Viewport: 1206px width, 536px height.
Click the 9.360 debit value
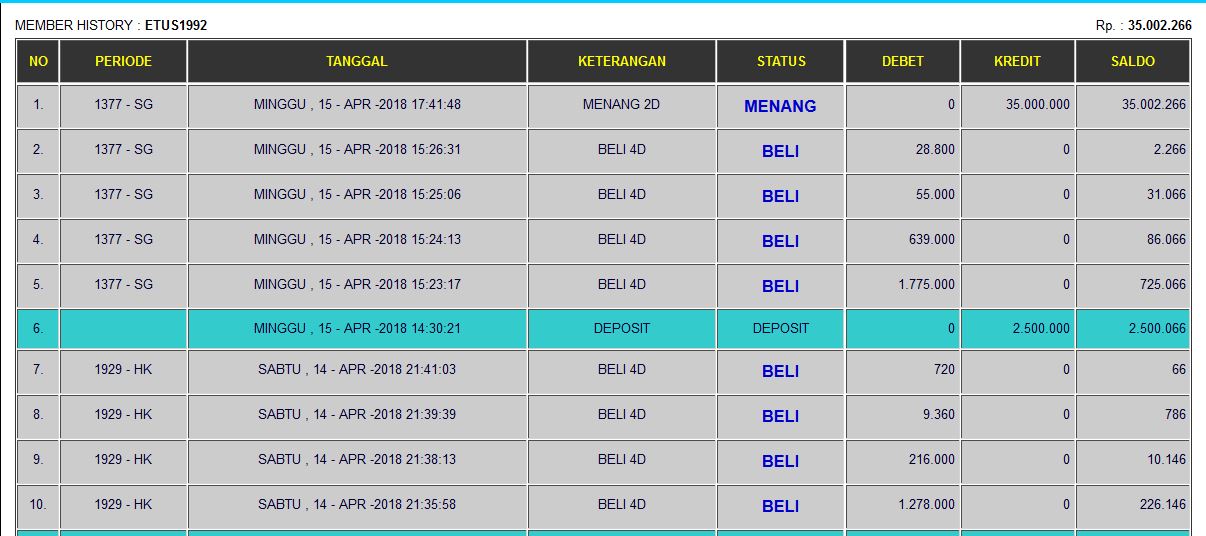coord(939,415)
